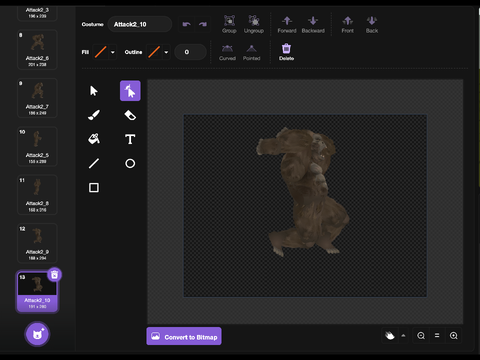Image resolution: width=480 pixels, height=360 pixels.
Task: Zoom out the canvas
Action: (421, 336)
